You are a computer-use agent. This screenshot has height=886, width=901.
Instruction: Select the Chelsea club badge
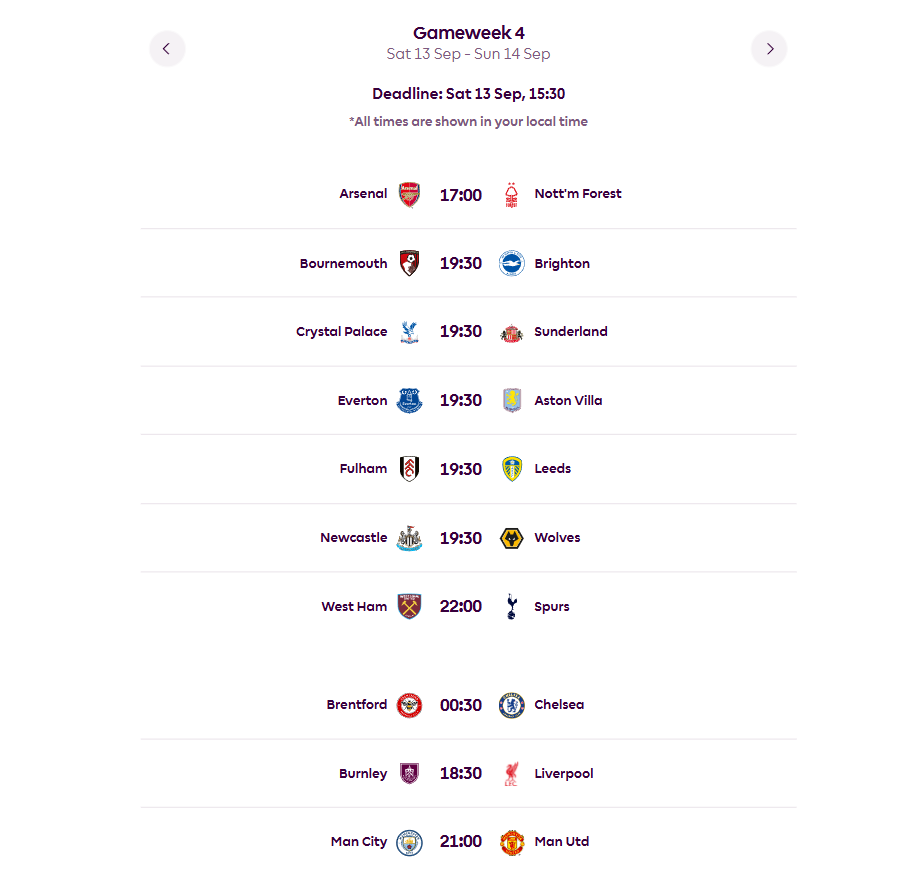[x=512, y=705]
